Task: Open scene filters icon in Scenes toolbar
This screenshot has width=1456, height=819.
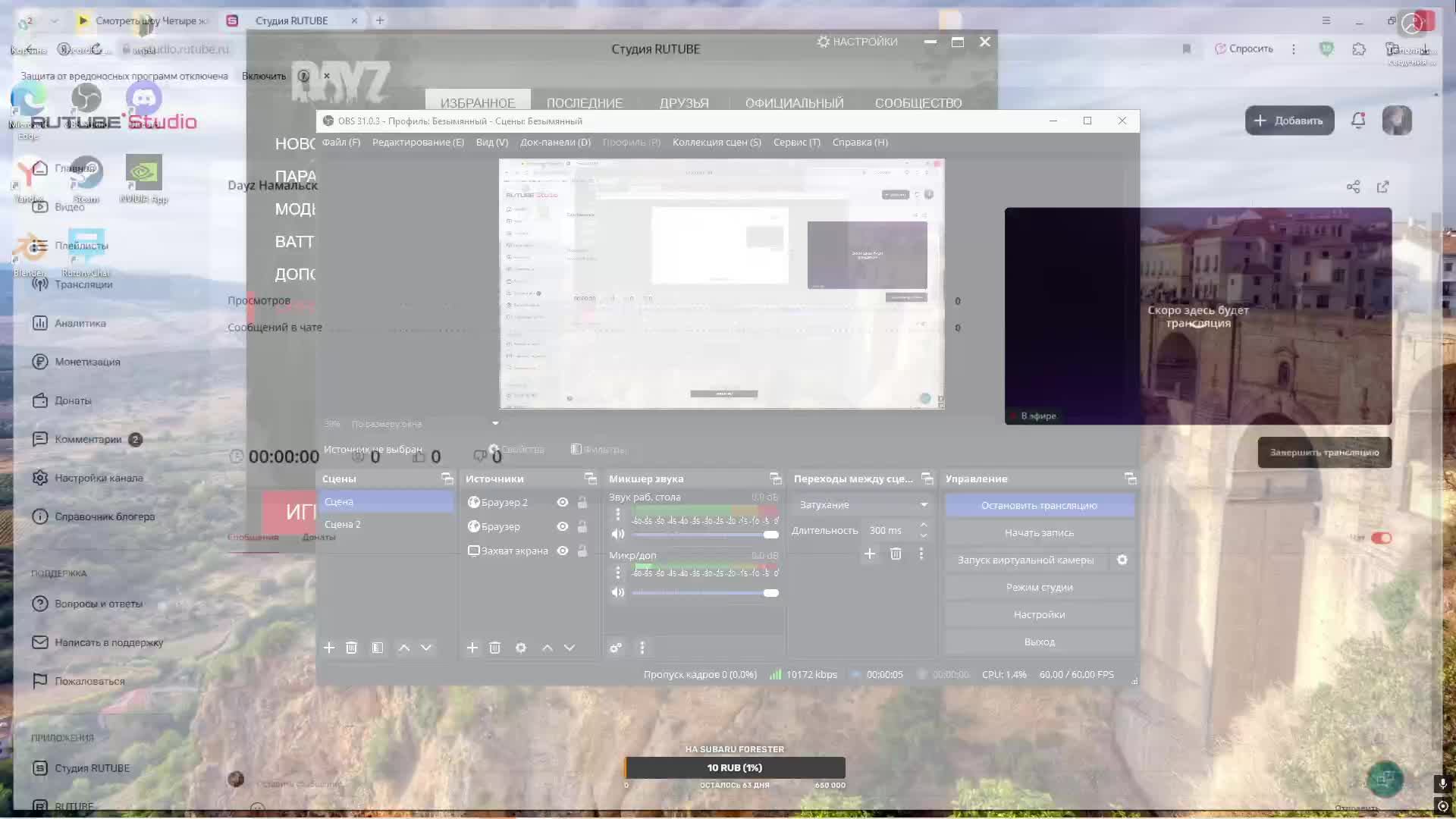Action: pos(378,648)
